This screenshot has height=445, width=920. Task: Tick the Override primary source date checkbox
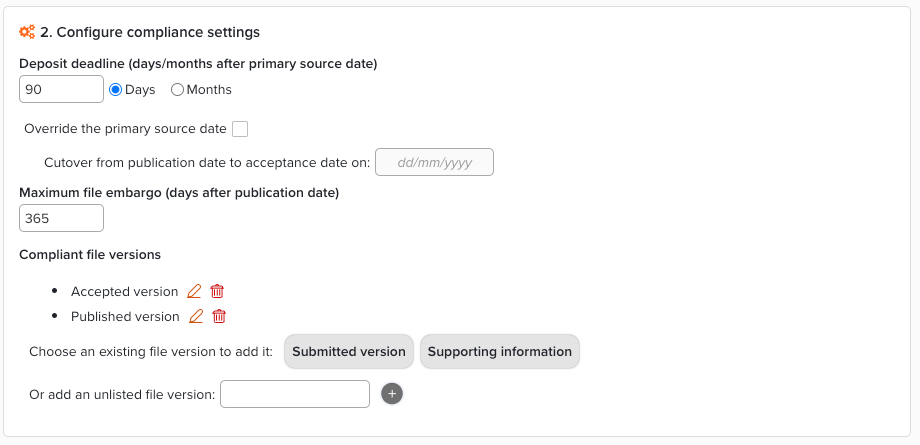[240, 129]
